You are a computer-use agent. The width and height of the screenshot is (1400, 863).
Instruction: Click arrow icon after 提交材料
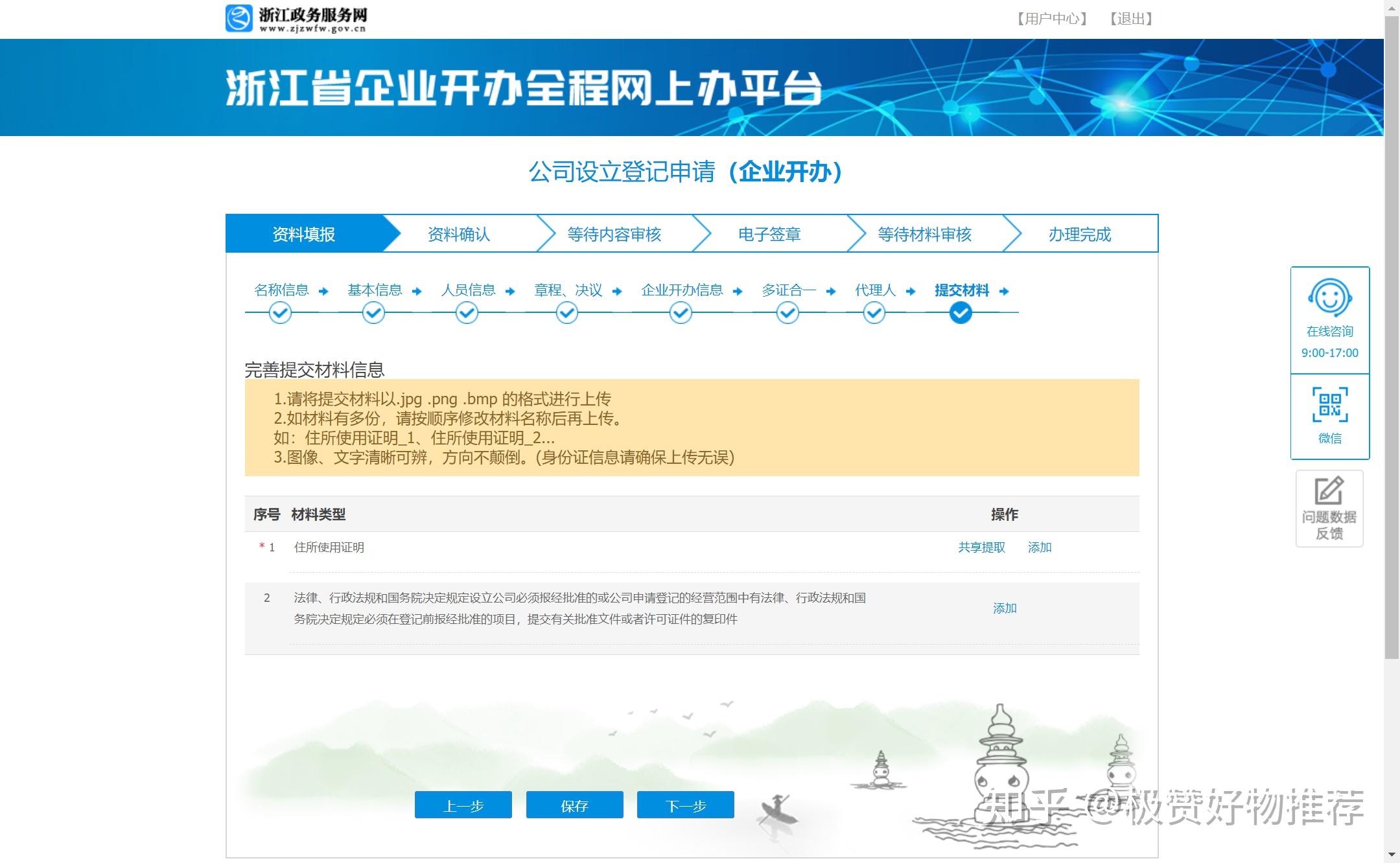tap(1004, 292)
